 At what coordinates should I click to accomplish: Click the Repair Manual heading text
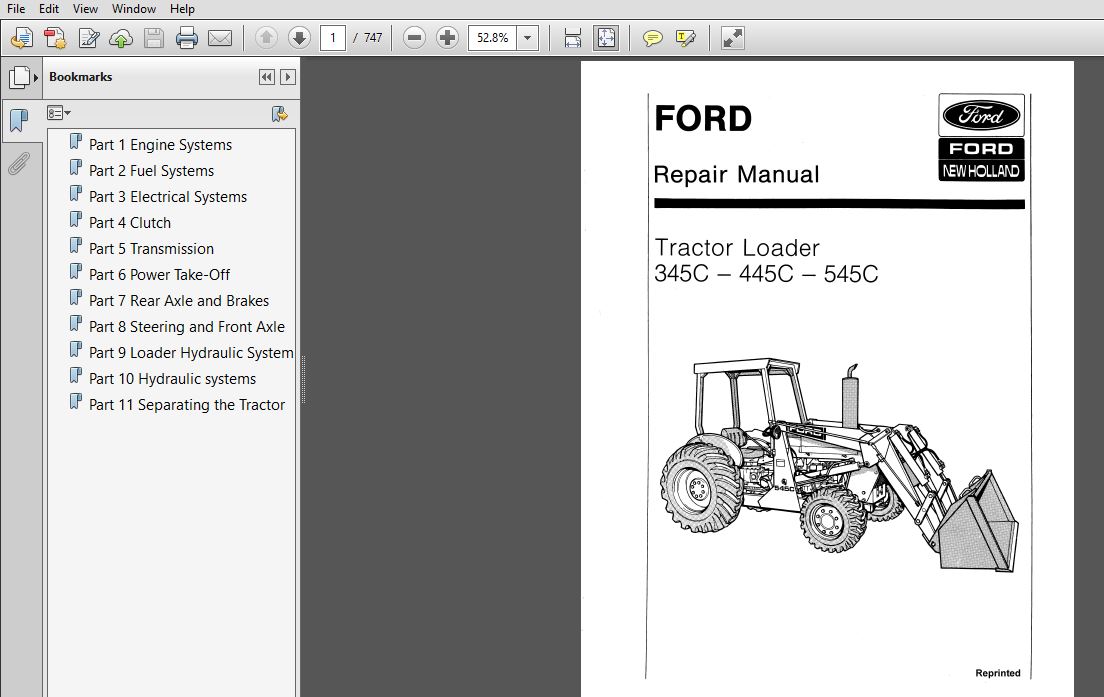coord(736,175)
